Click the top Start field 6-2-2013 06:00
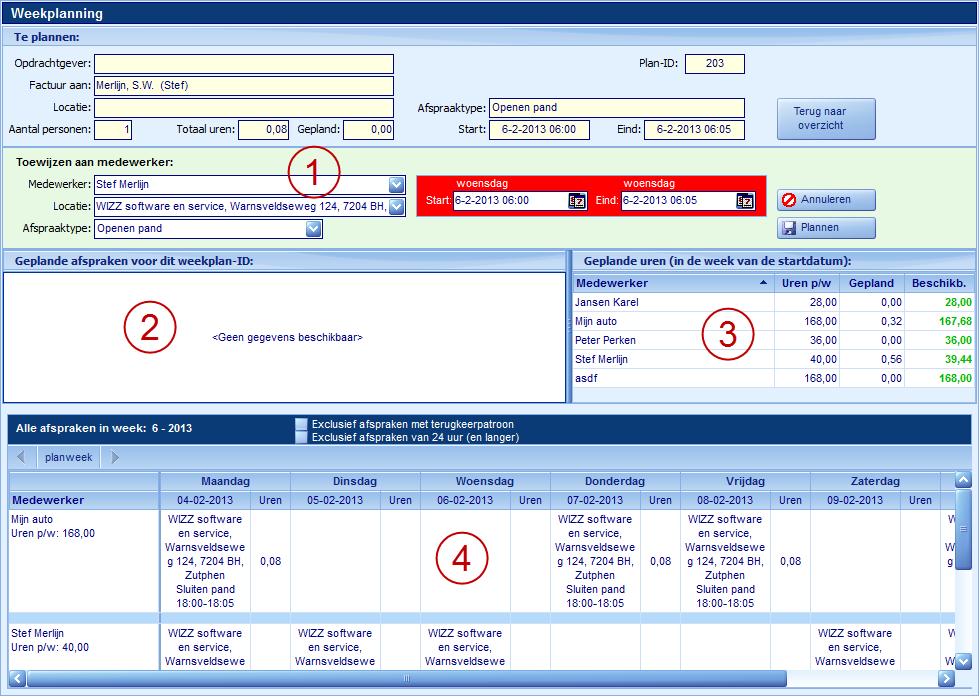The width and height of the screenshot is (979, 696). click(x=539, y=130)
